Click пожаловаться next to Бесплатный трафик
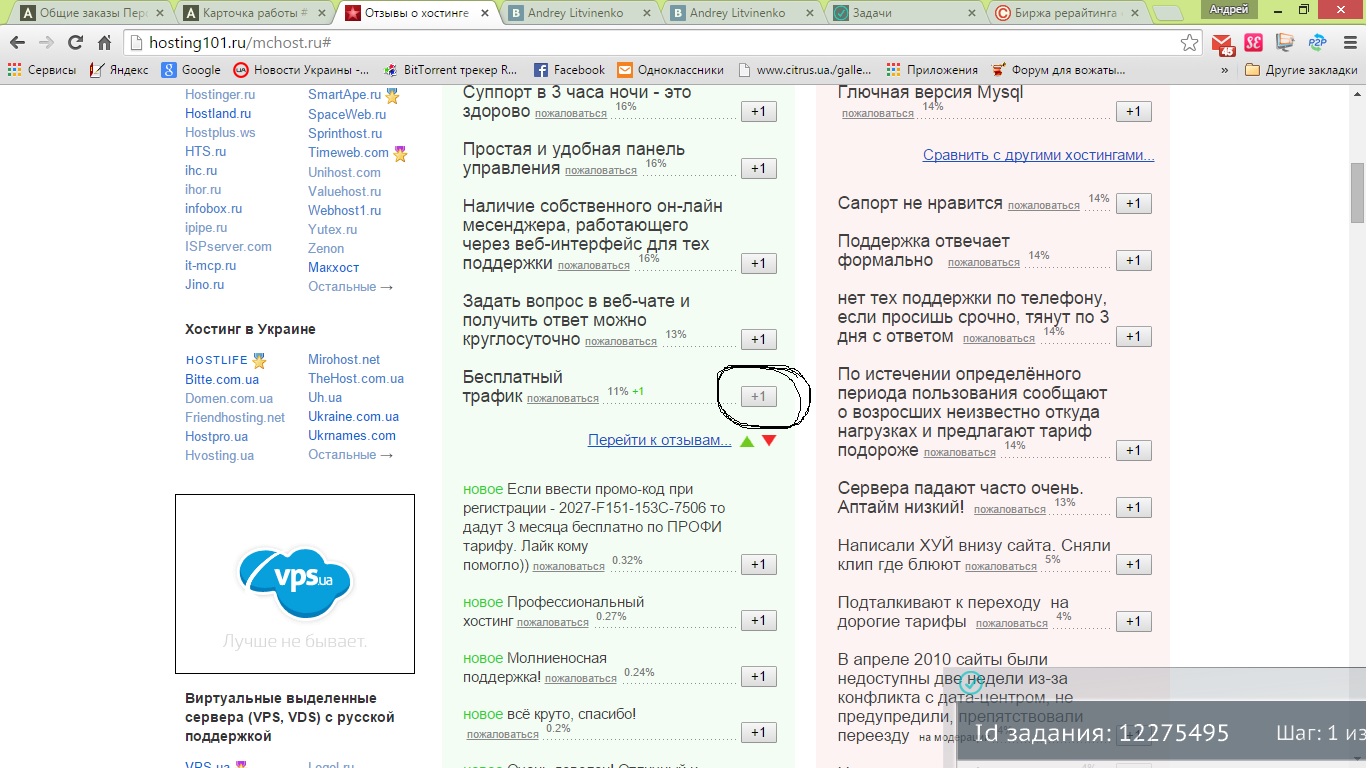1368x768 pixels. pyautogui.click(x=563, y=398)
